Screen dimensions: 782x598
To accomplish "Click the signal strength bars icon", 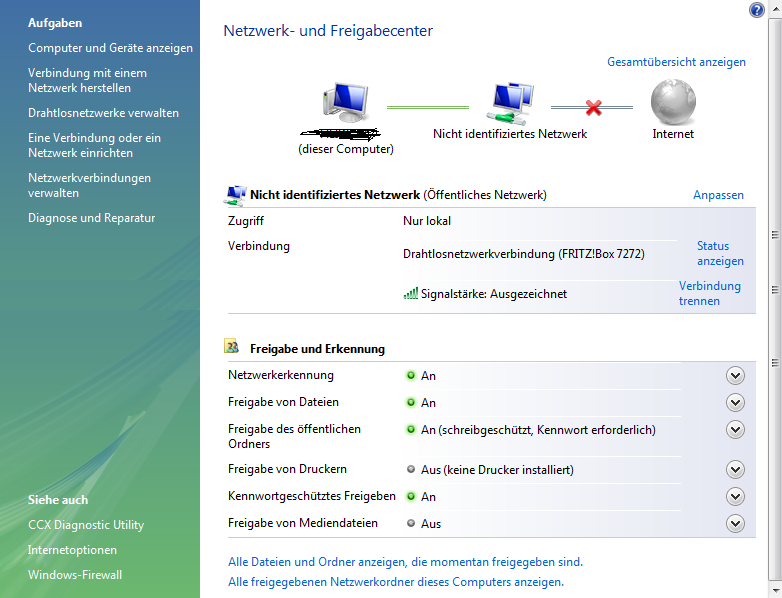I will pyautogui.click(x=410, y=293).
